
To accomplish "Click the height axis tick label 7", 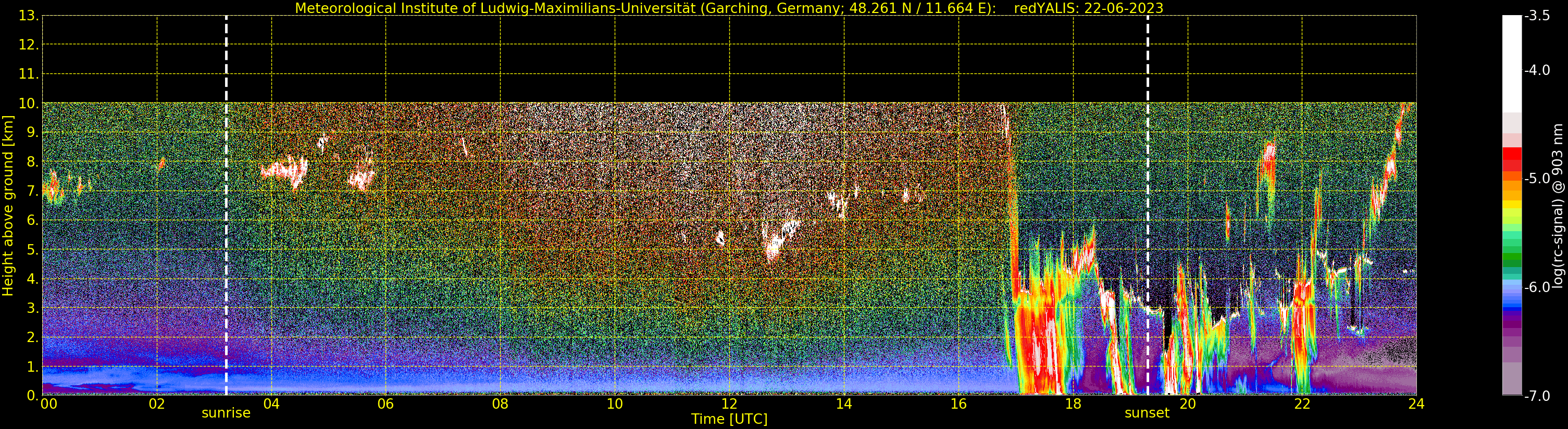I will 32,191.
